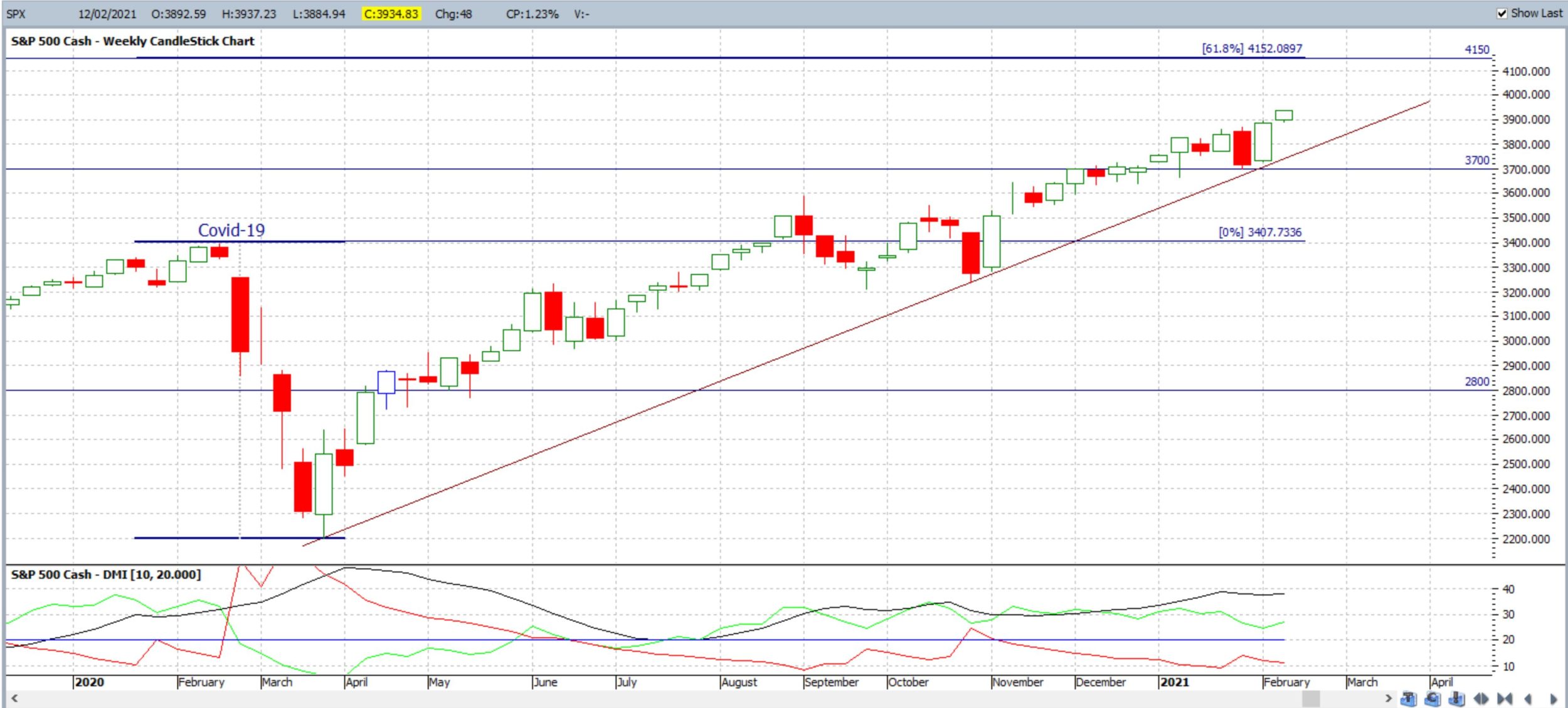Image resolution: width=1568 pixels, height=708 pixels.
Task: Compress chart horizontally with inward arrows icon
Action: [x=1505, y=699]
